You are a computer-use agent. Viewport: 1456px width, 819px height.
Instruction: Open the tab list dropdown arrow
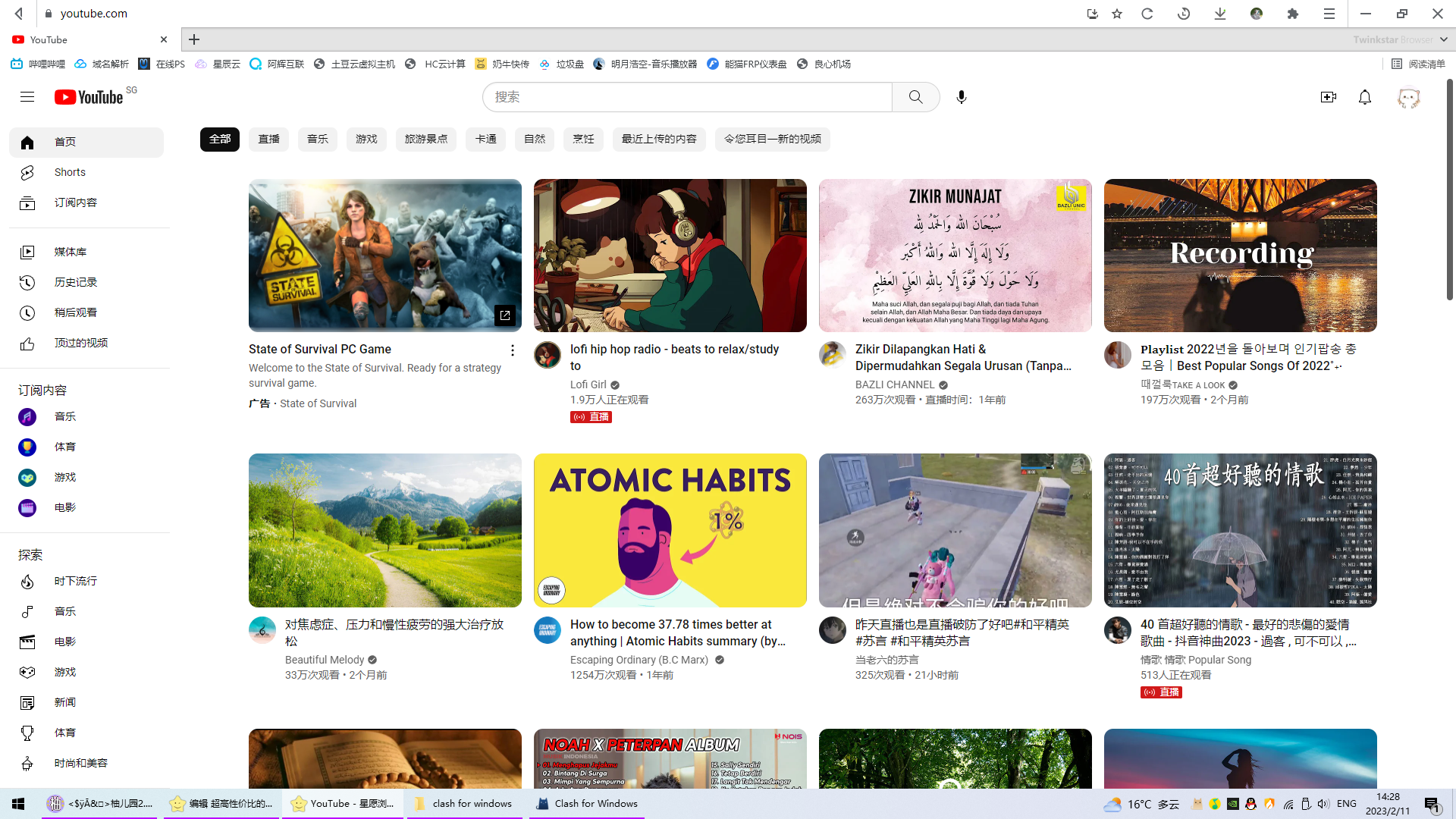(1444, 39)
